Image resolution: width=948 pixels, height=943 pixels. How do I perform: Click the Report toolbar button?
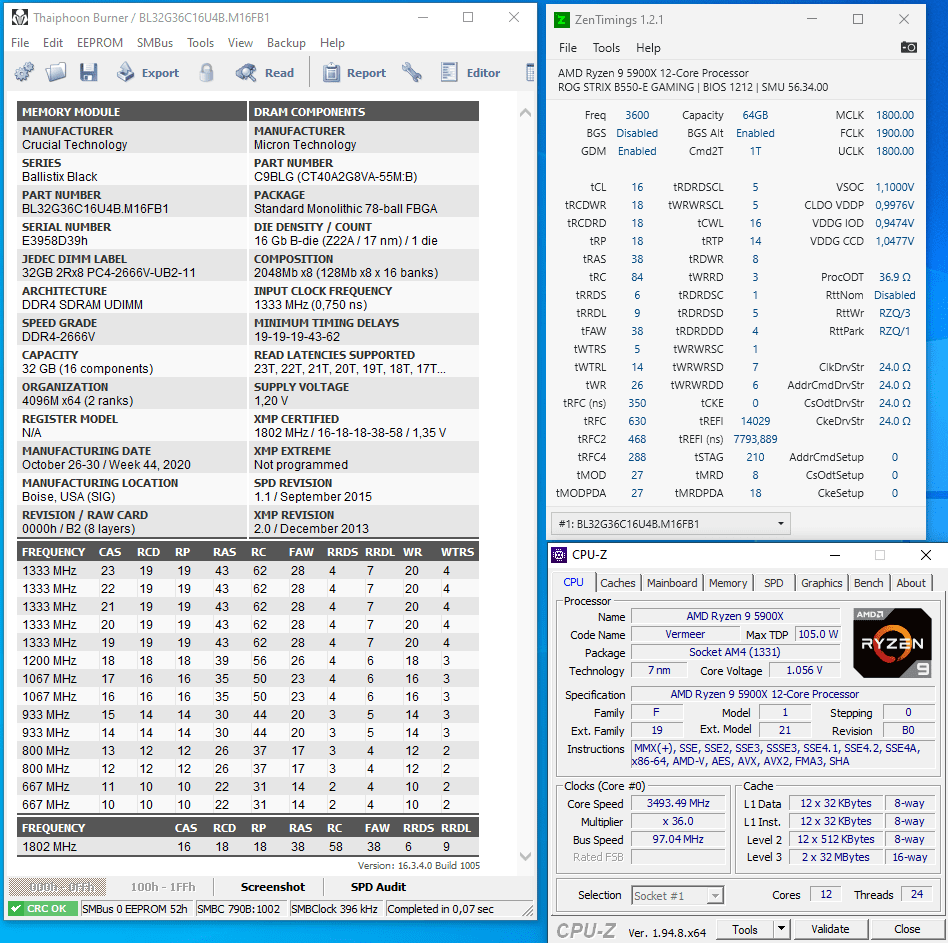click(x=354, y=73)
